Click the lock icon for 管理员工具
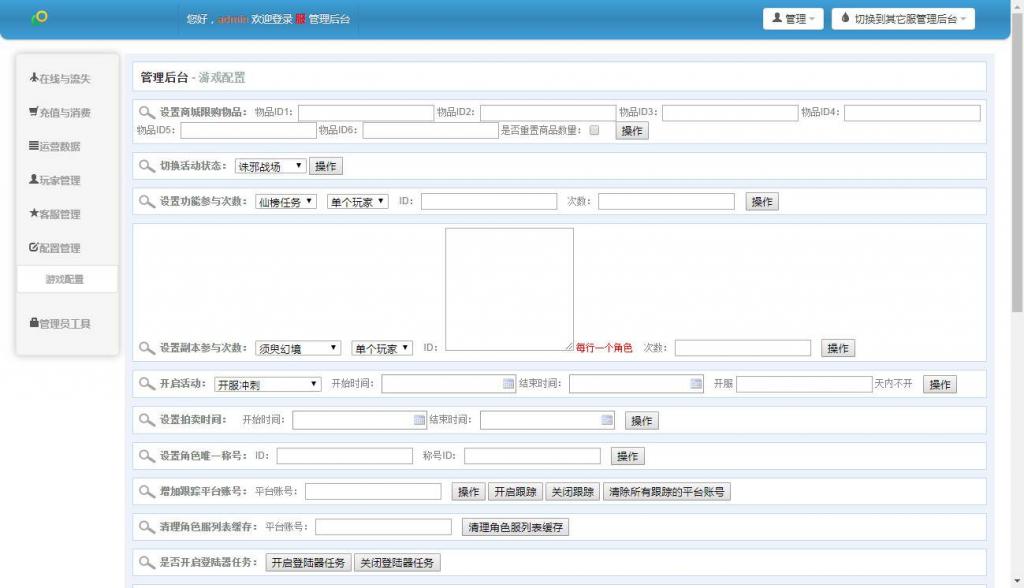Screen dimensions: 1024x588 click(34, 323)
